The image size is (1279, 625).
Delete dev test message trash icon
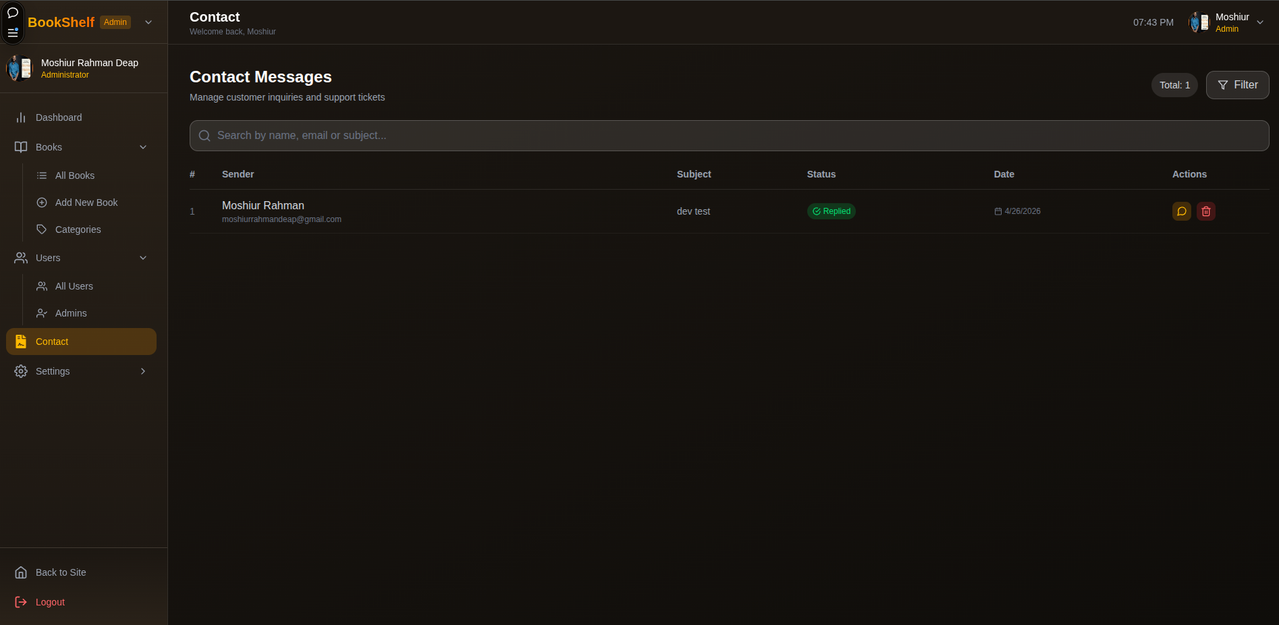tap(1206, 211)
